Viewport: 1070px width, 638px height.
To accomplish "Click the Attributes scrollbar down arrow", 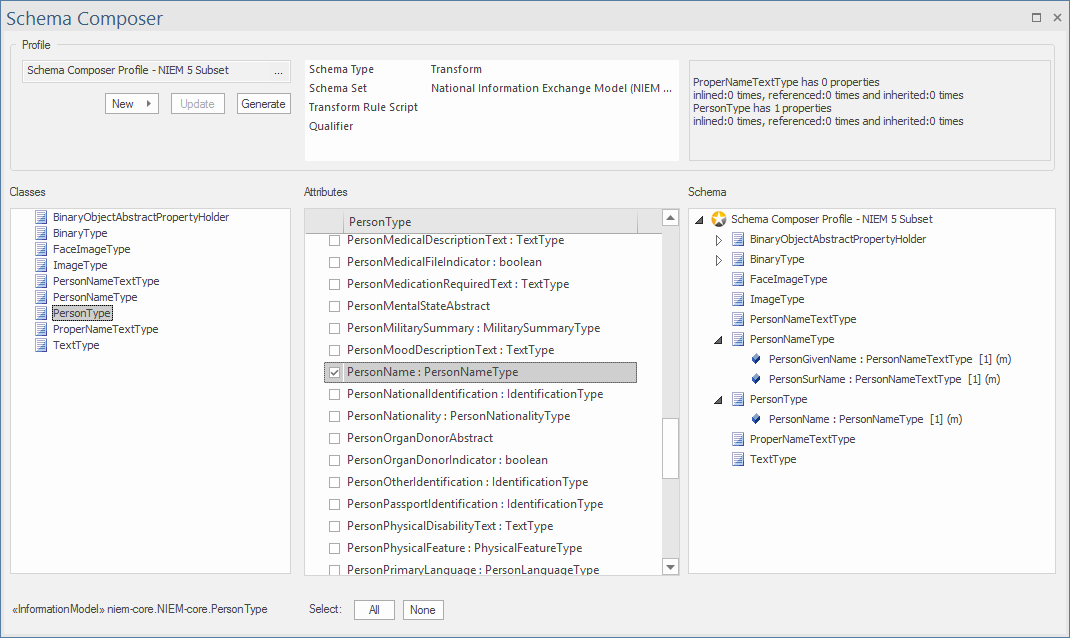I will [670, 566].
